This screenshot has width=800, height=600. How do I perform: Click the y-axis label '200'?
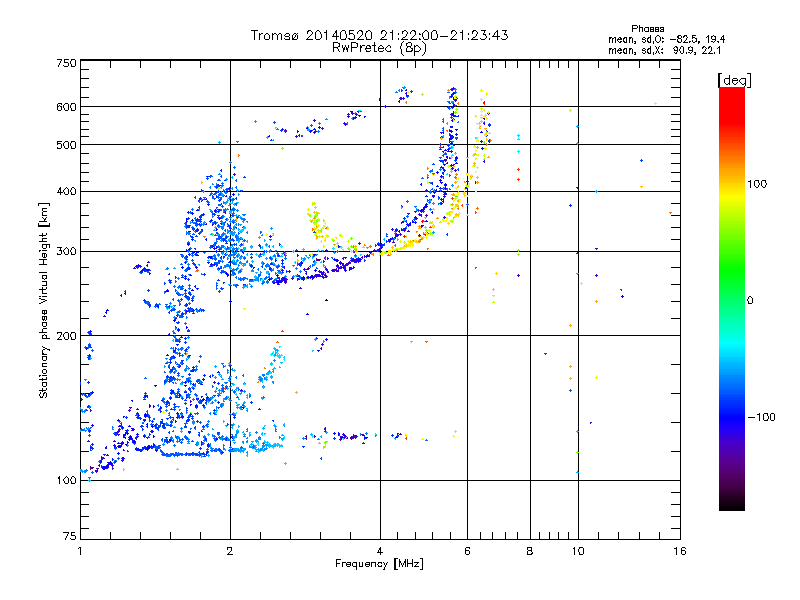pos(67,336)
